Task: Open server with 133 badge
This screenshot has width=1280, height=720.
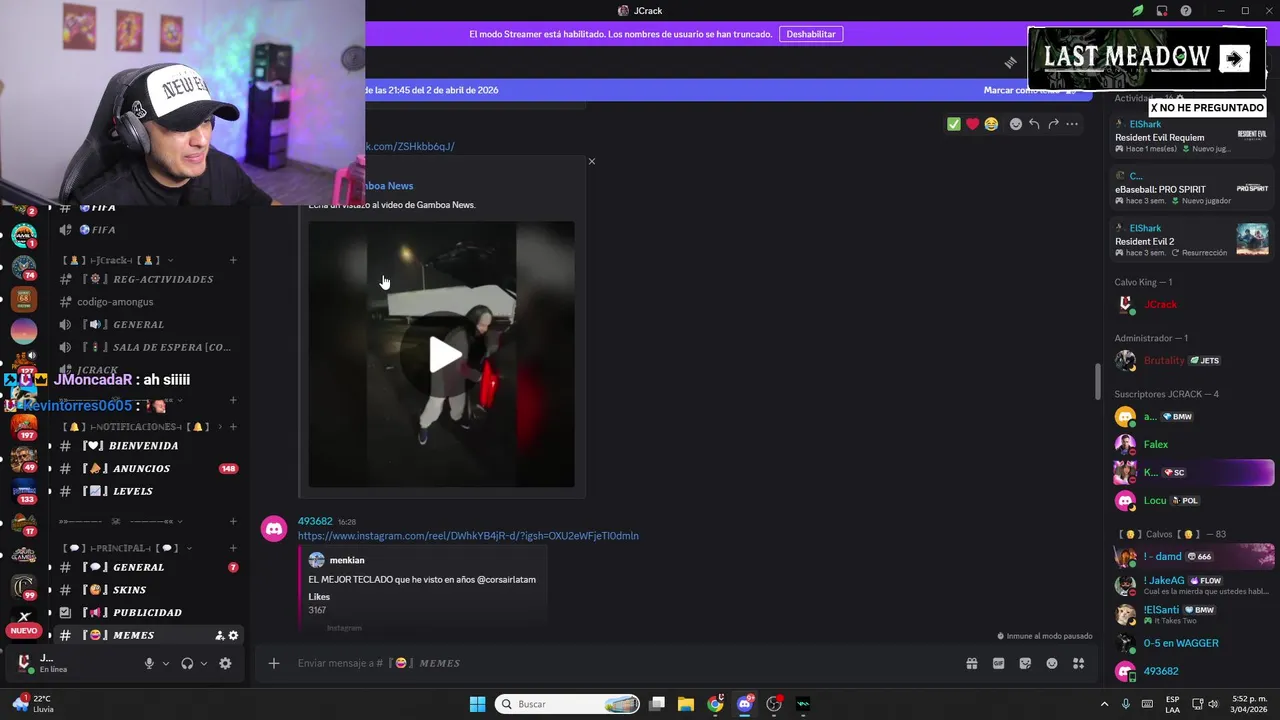Action: pyautogui.click(x=24, y=492)
